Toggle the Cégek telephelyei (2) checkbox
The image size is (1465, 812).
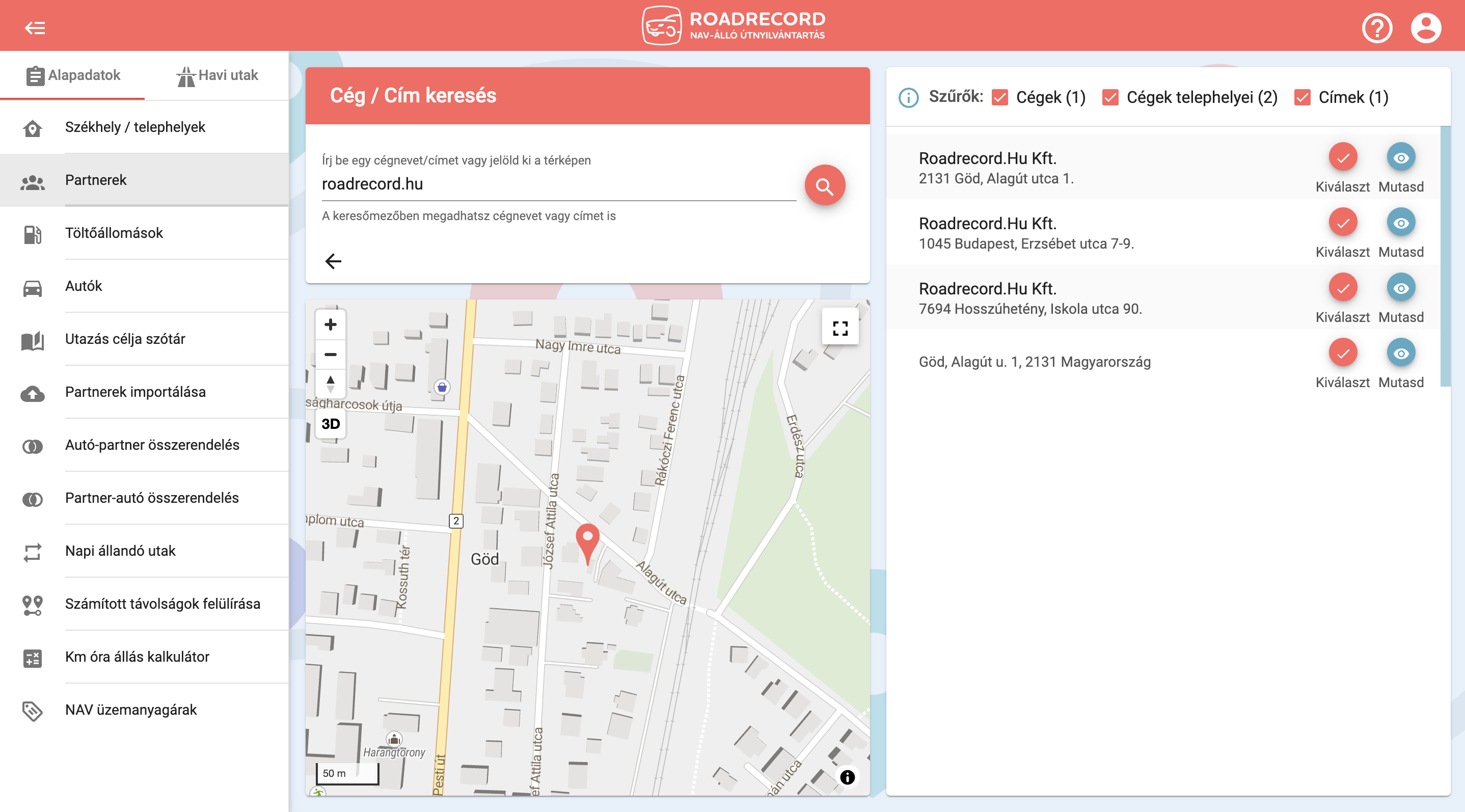1110,98
